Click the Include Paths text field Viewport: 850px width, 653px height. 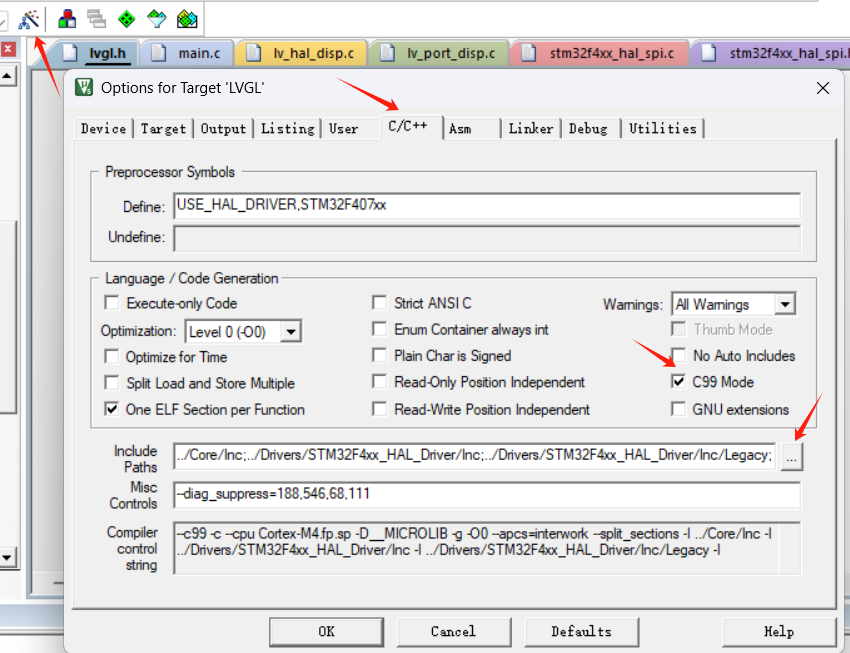pos(475,455)
